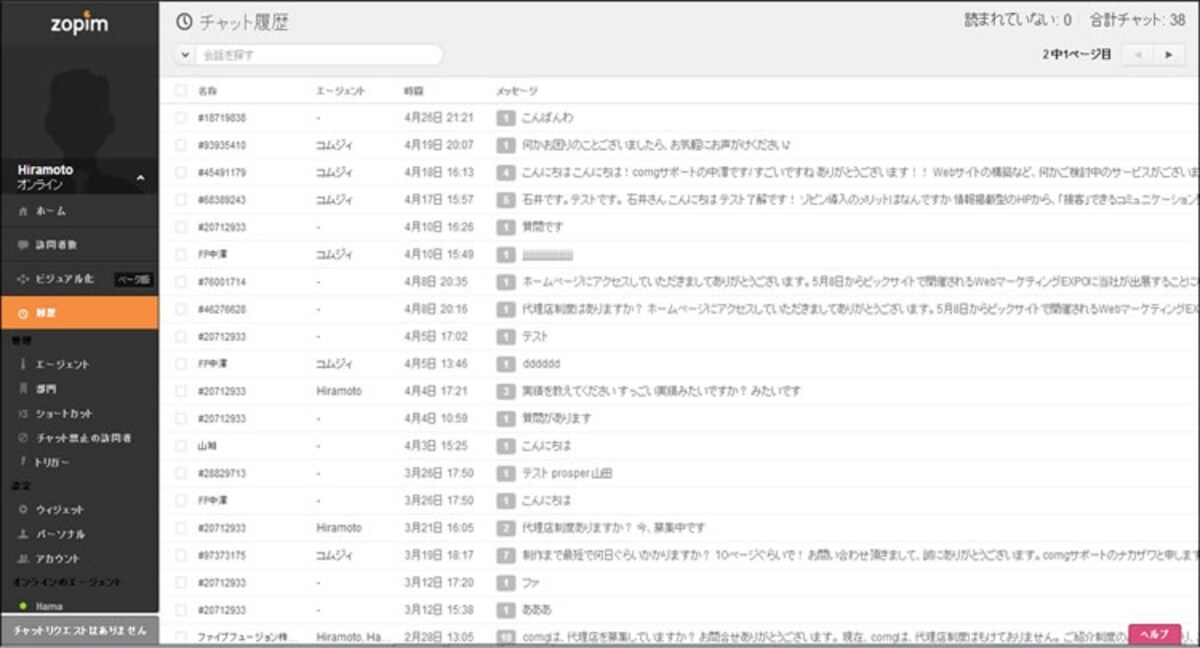Open the search filter dropdown arrow
The height and width of the screenshot is (648, 1200).
tap(185, 55)
